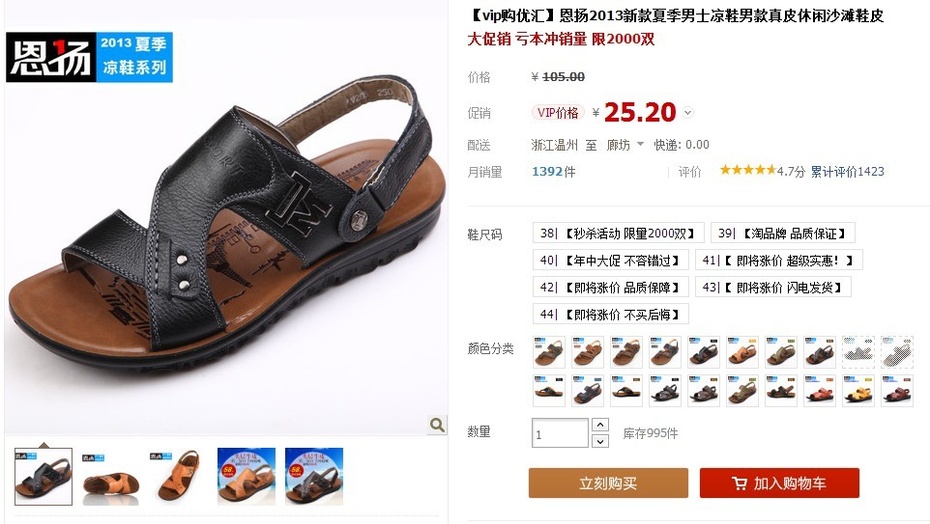Choose size 41 即将涨价 超级实惠 option

coord(778,260)
